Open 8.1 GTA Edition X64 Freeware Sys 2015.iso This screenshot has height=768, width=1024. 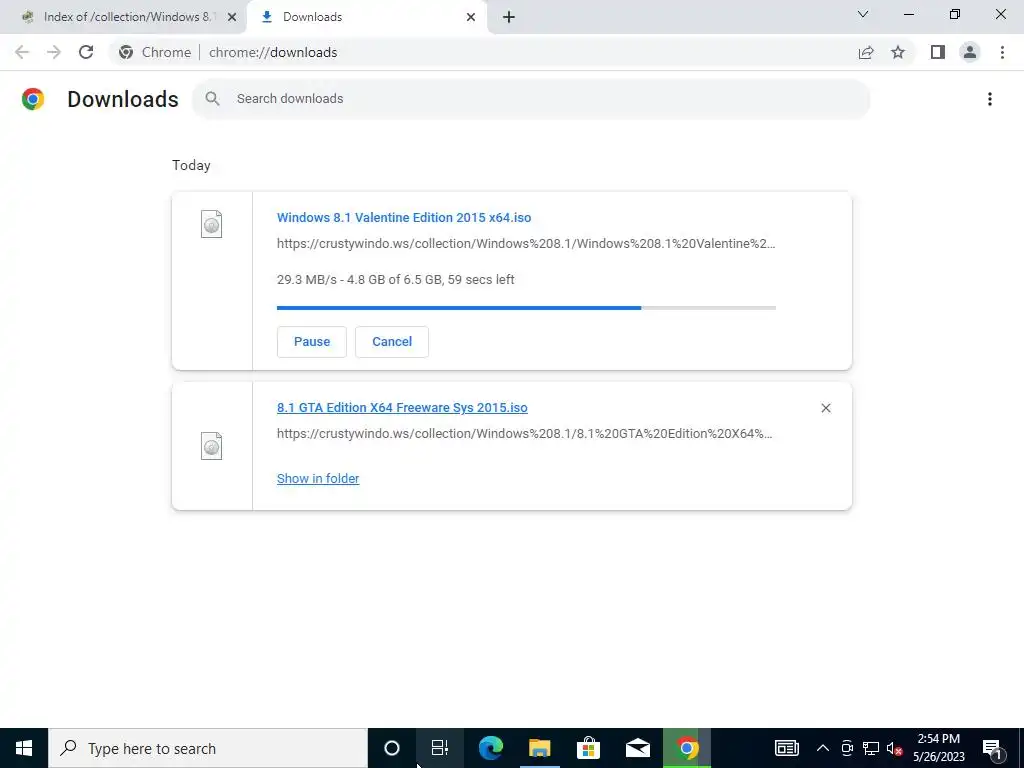[x=402, y=408]
